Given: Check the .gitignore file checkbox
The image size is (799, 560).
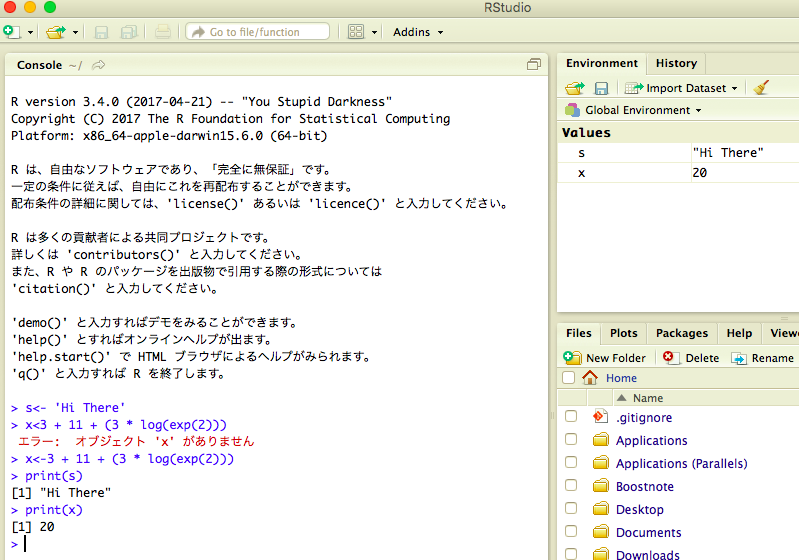Looking at the screenshot, I should coord(571,416).
